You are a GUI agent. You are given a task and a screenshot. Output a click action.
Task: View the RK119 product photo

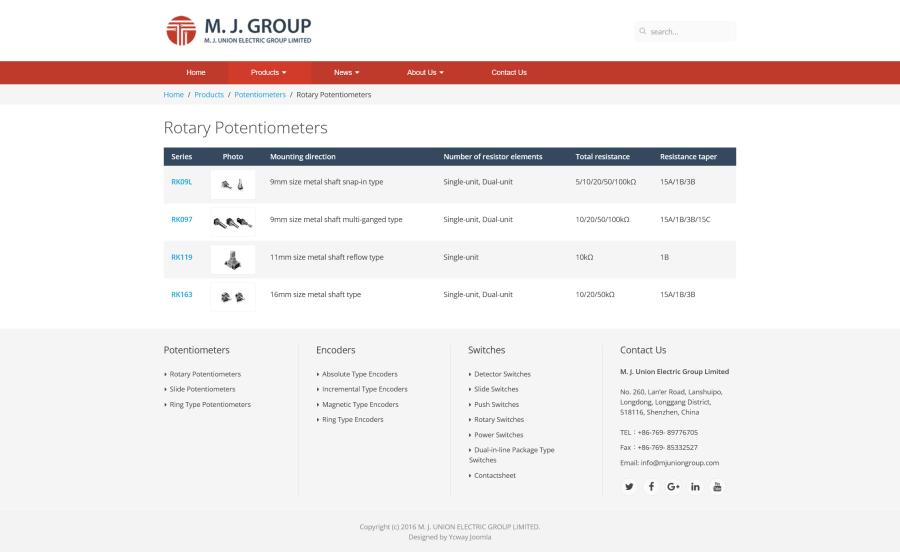coord(233,258)
